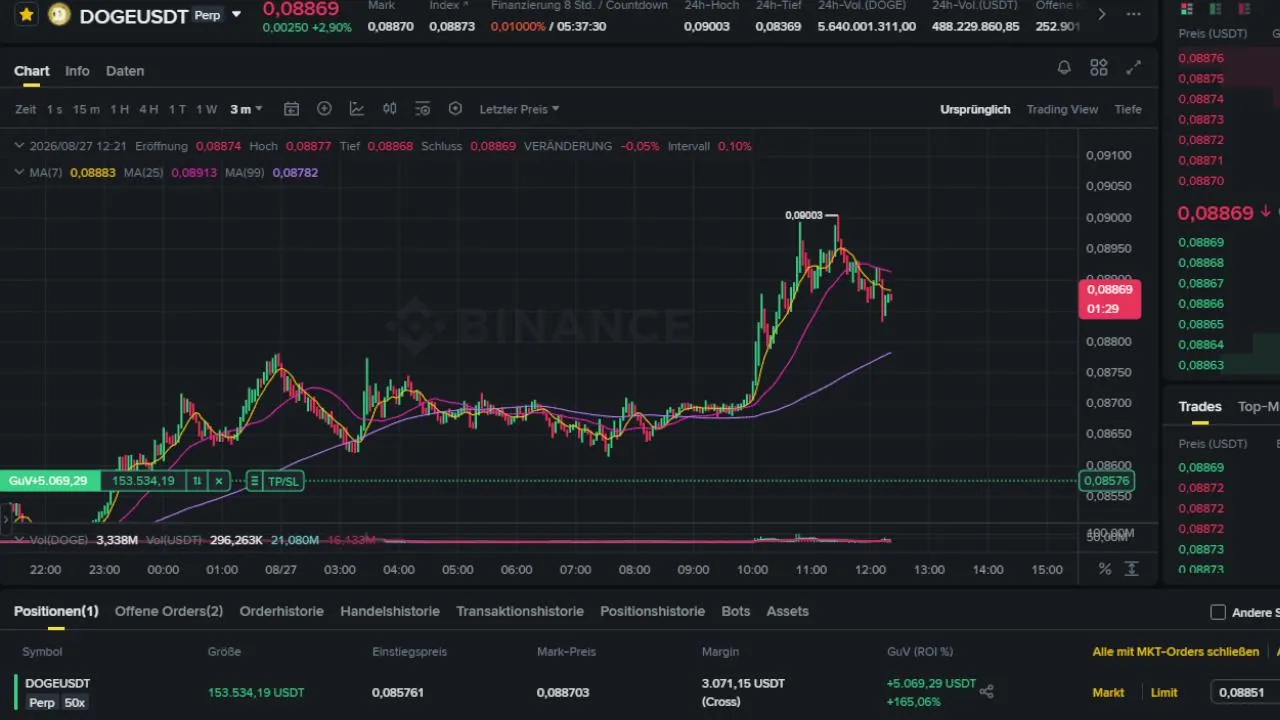Image resolution: width=1280 pixels, height=720 pixels.
Task: Switch to Ursprünglich chart mode
Action: coord(975,109)
